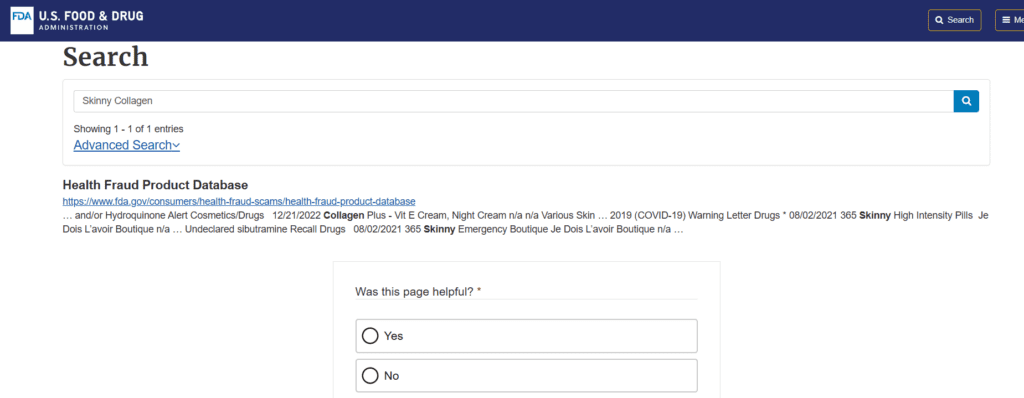Select the No radio button
Viewport: 1024px width, 398px height.
coord(370,376)
